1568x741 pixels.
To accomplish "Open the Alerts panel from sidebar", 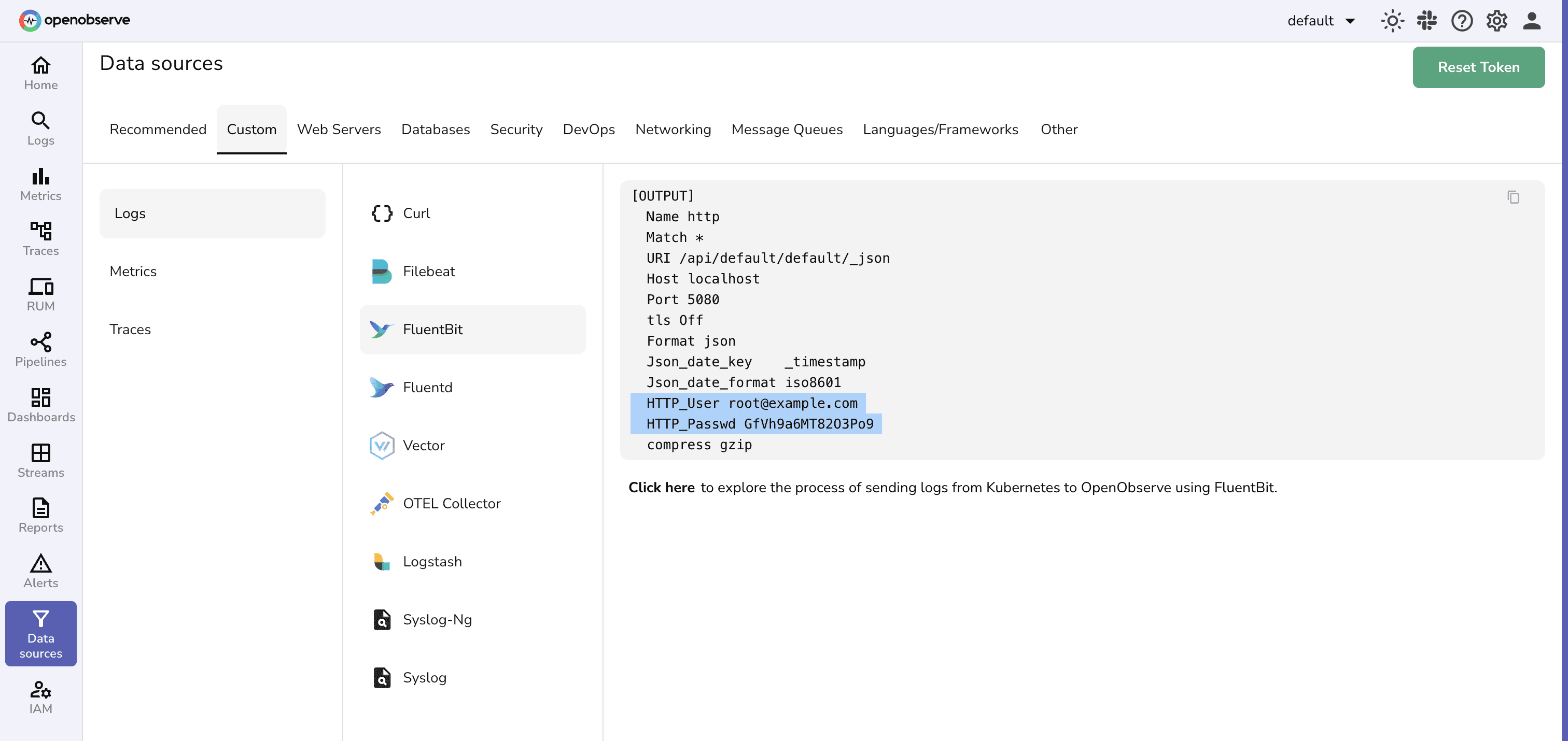I will point(40,569).
